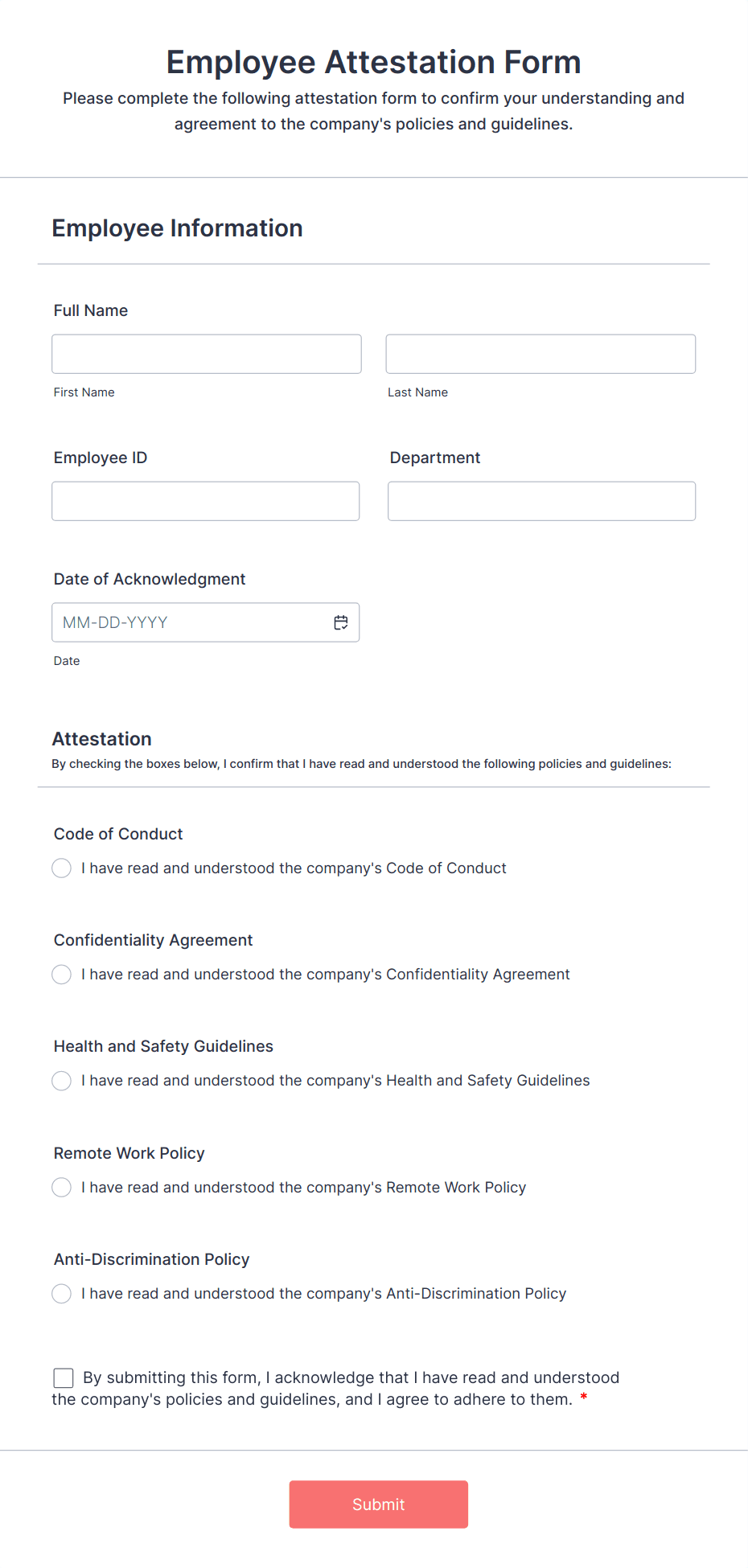Click the Department input field
The image size is (748, 1568).
pyautogui.click(x=541, y=500)
